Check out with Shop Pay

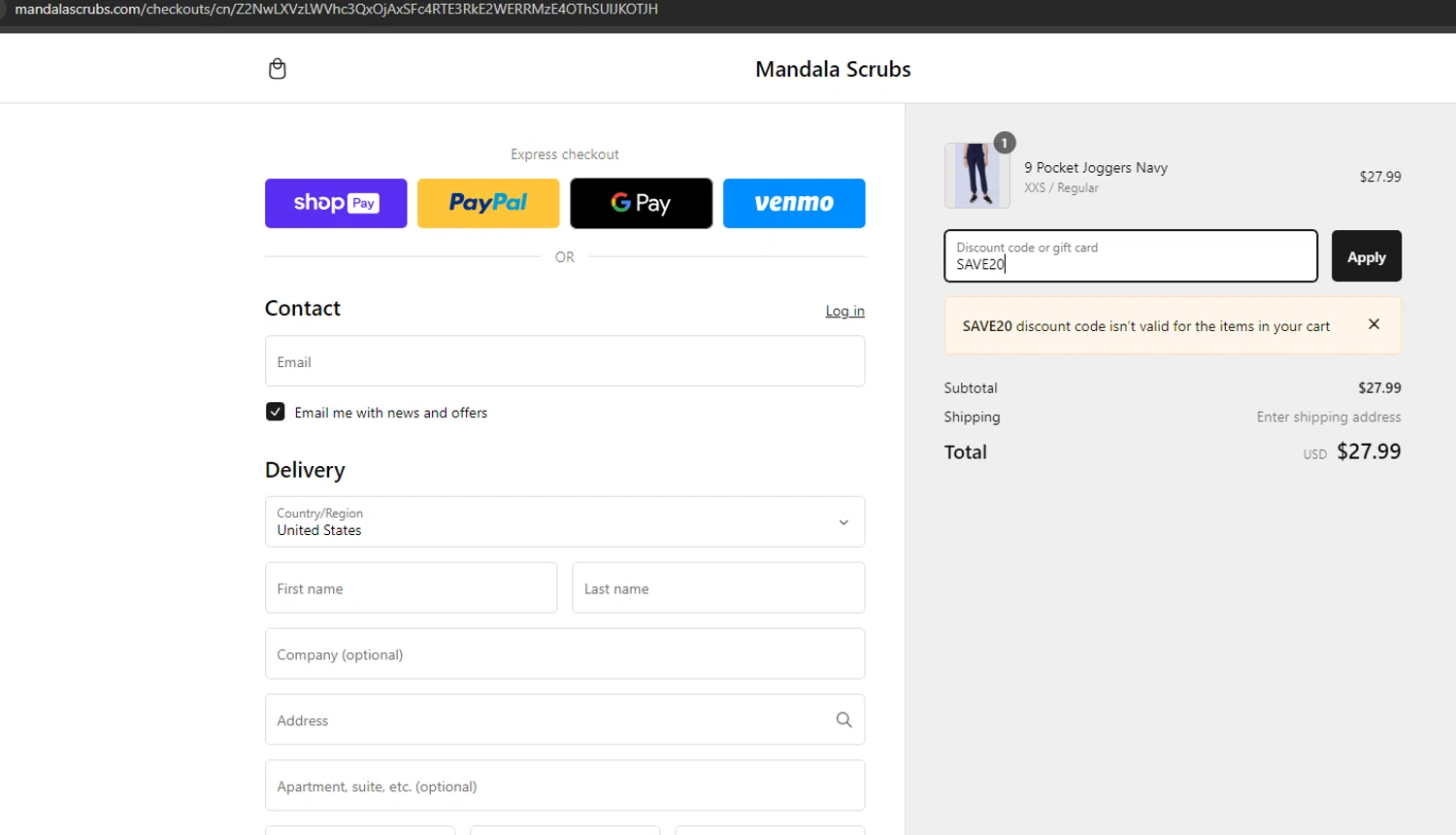336,203
